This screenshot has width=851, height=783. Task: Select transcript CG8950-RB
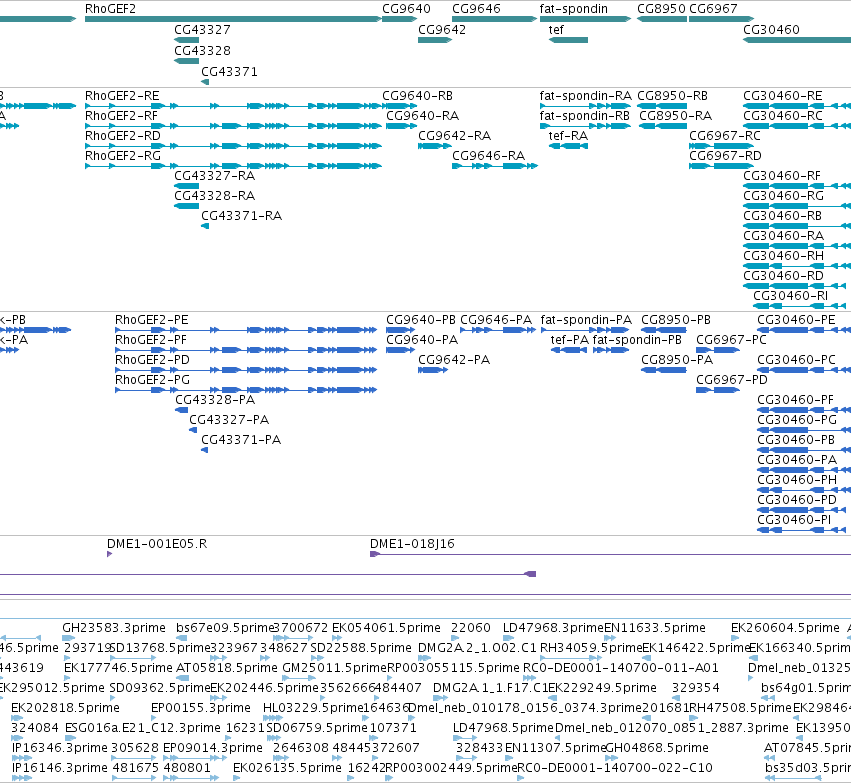tap(672, 96)
